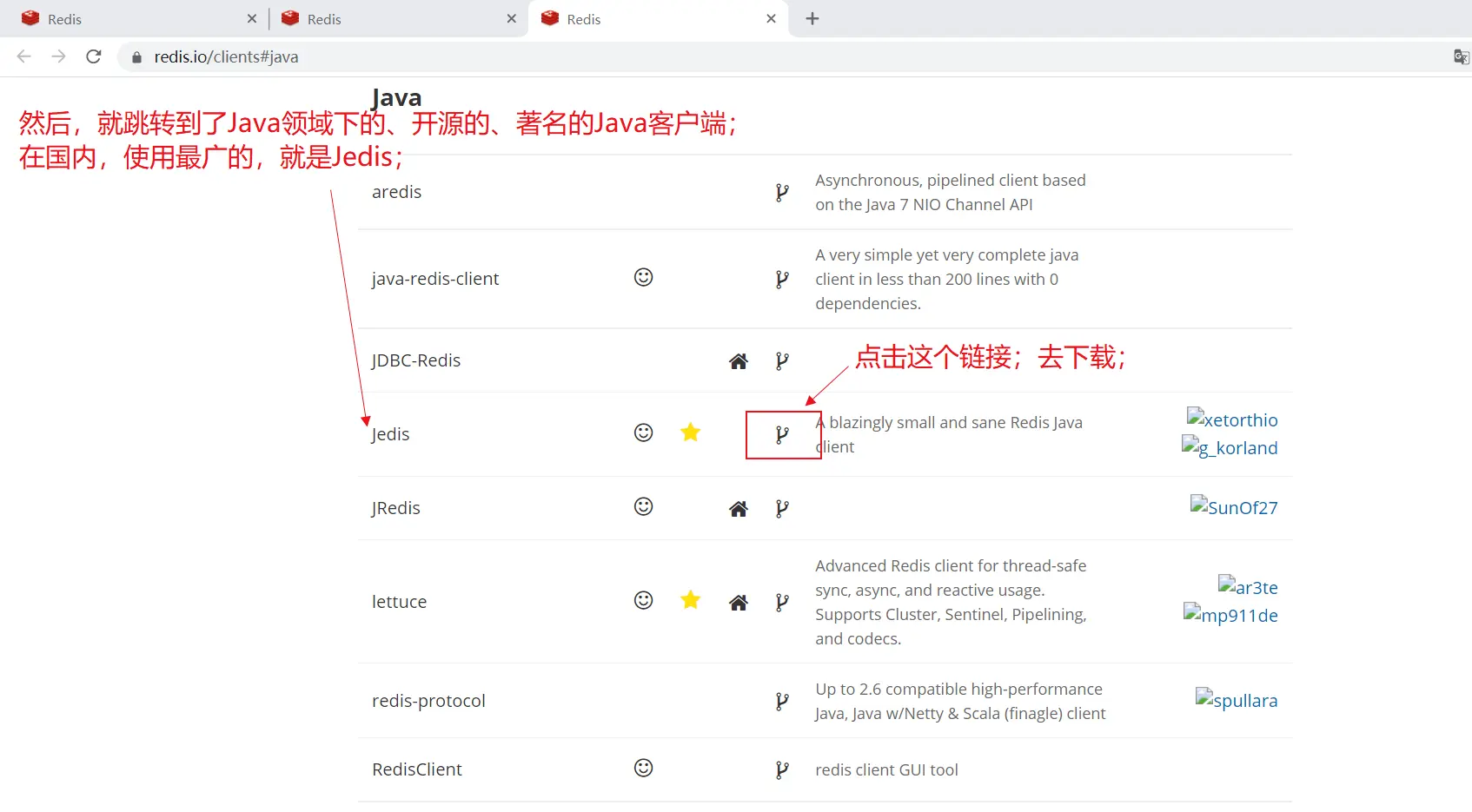
Task: Open the lettuce repository fork icon
Action: coord(782,602)
